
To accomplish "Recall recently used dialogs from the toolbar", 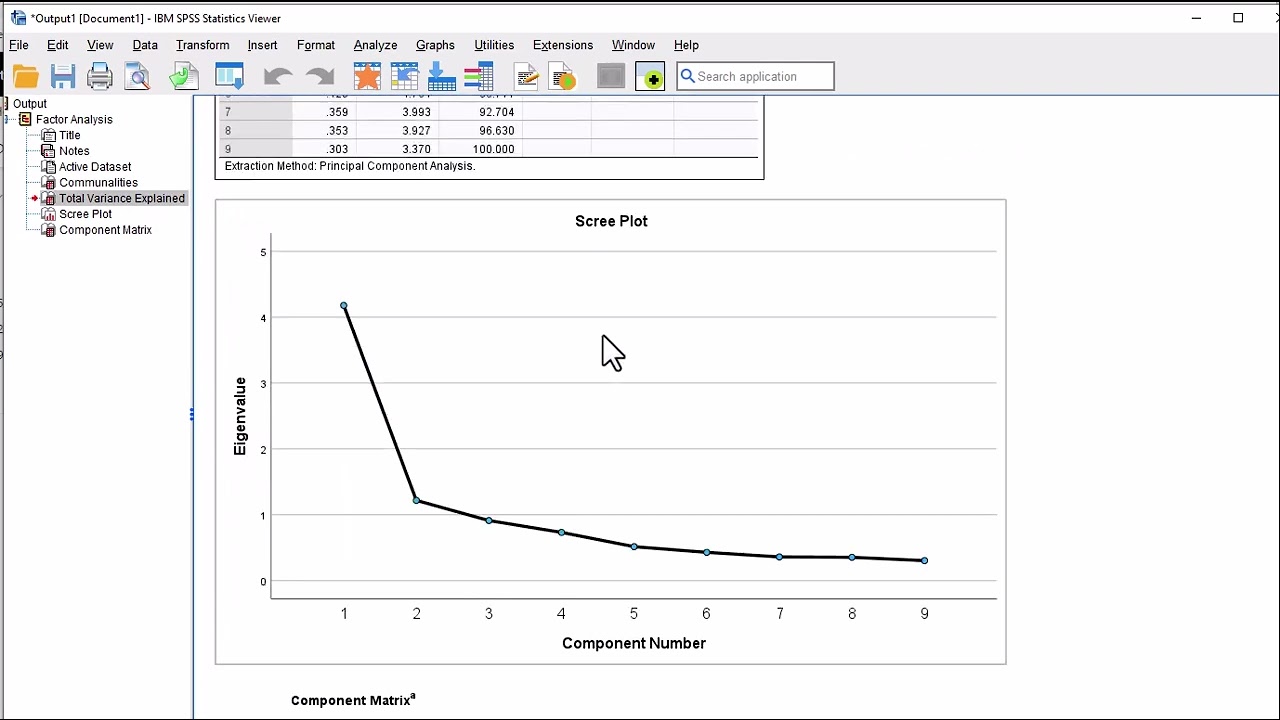I will point(229,76).
